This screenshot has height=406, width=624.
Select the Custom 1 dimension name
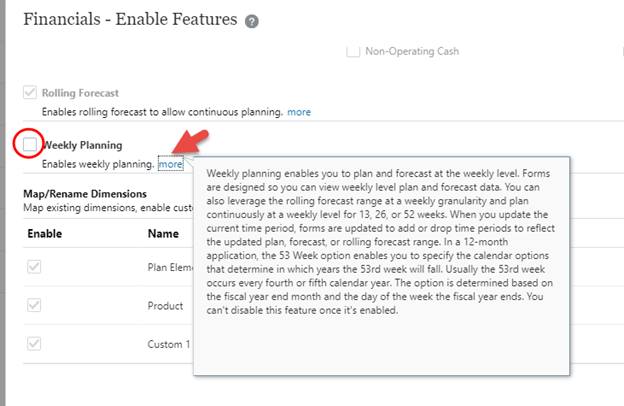(169, 343)
